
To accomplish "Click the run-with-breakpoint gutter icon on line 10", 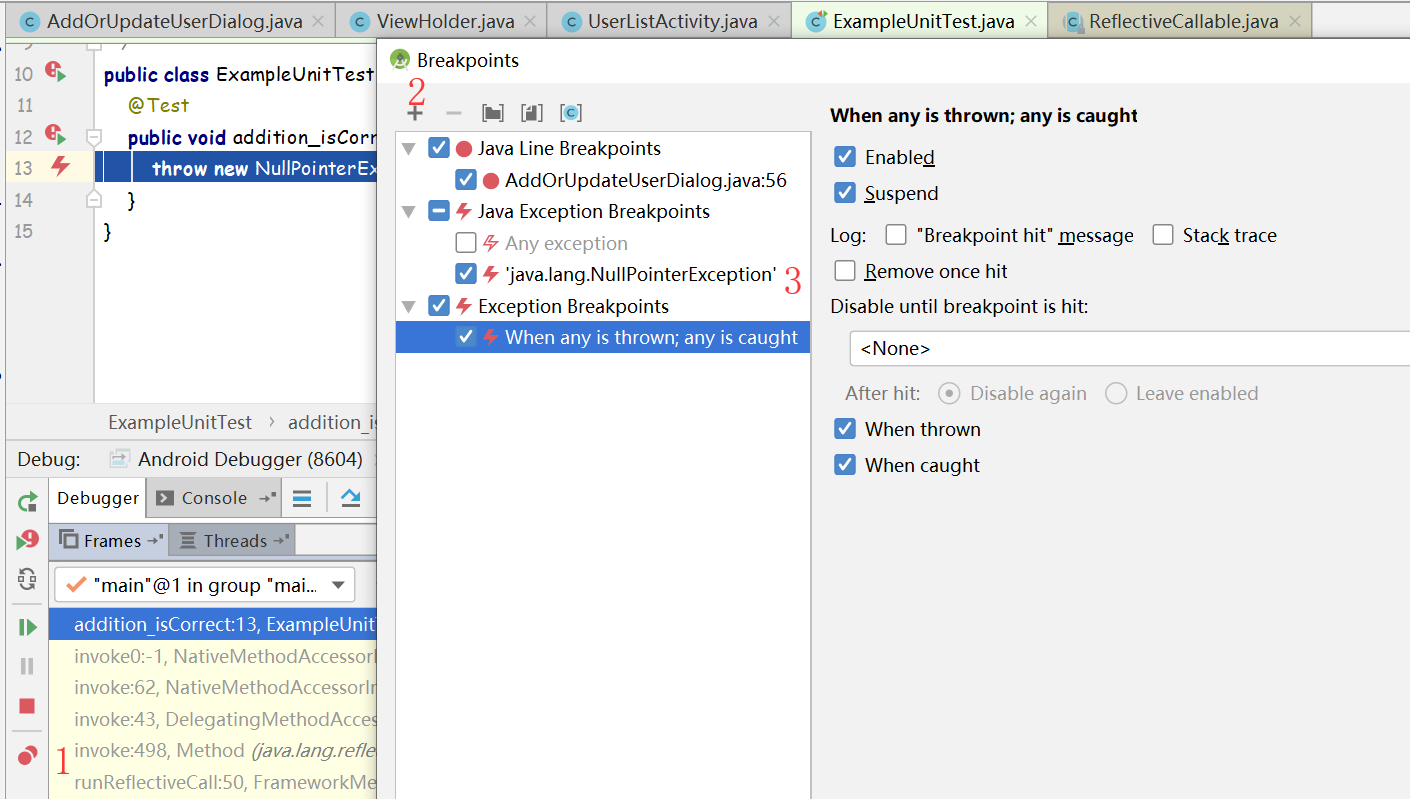I will tap(55, 72).
